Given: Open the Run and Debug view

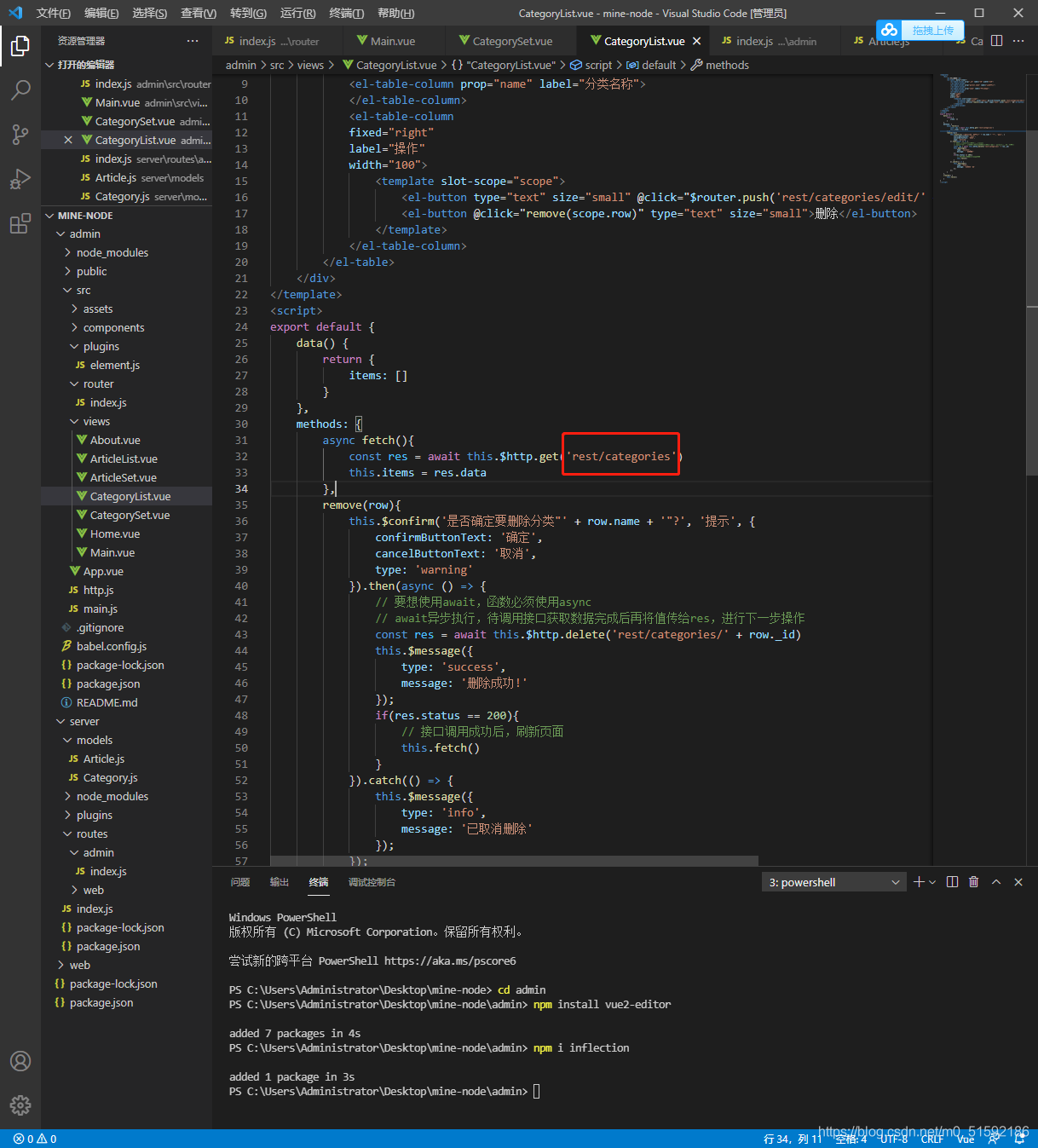Looking at the screenshot, I should (x=20, y=179).
